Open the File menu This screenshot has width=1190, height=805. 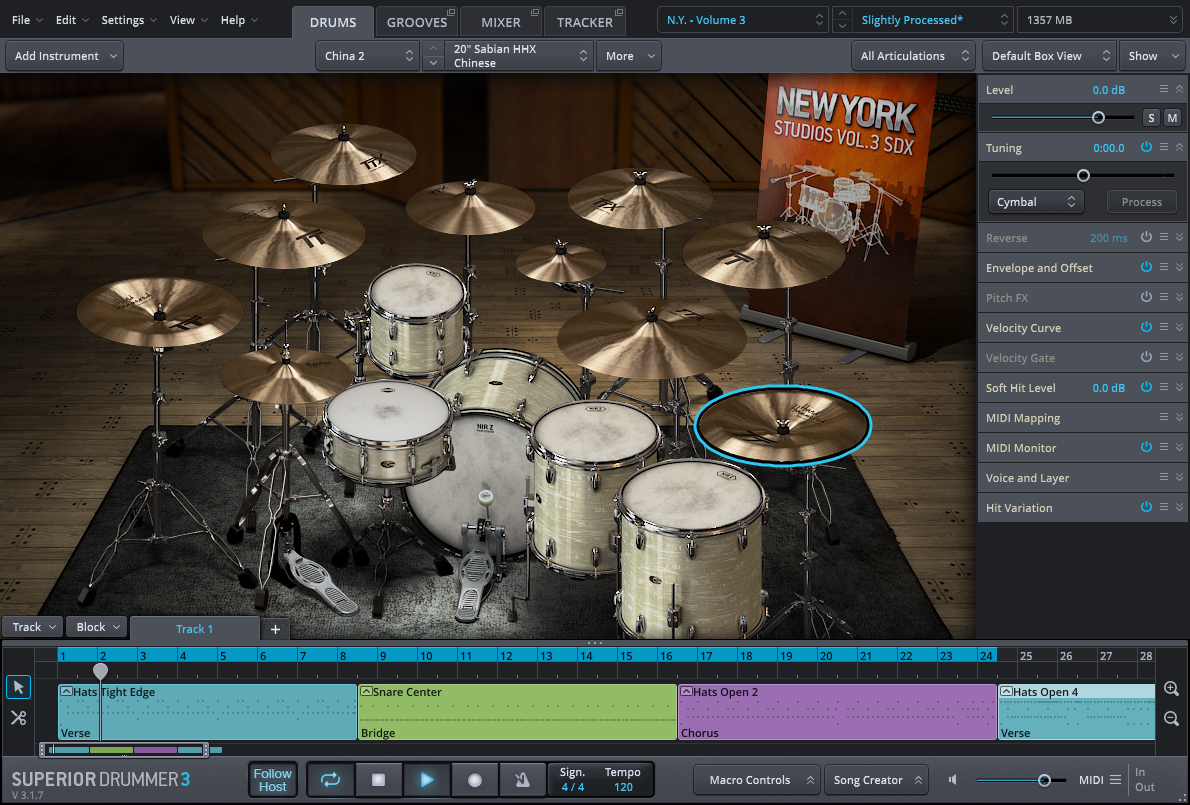click(x=27, y=20)
